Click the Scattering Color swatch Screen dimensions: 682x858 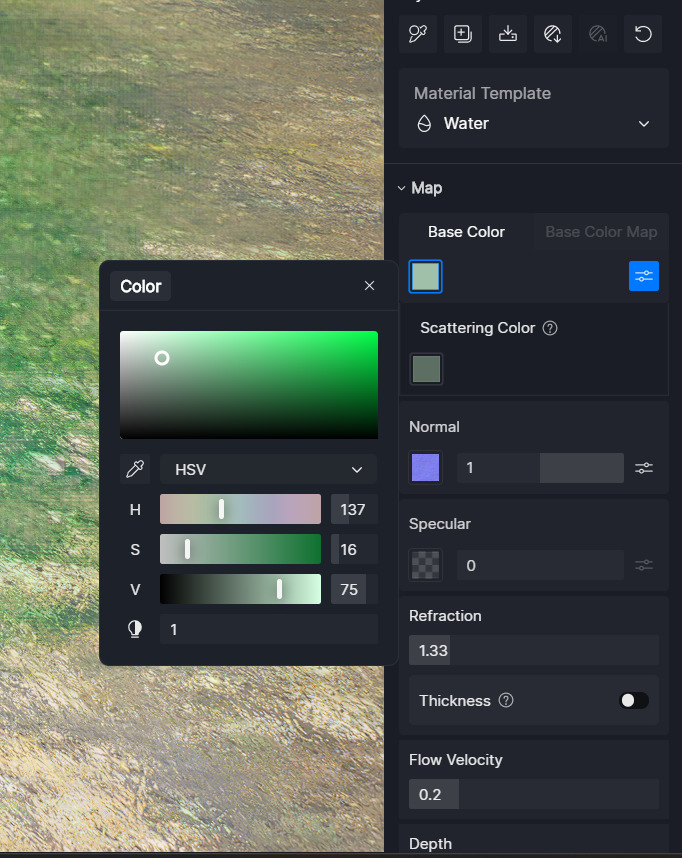tap(426, 368)
